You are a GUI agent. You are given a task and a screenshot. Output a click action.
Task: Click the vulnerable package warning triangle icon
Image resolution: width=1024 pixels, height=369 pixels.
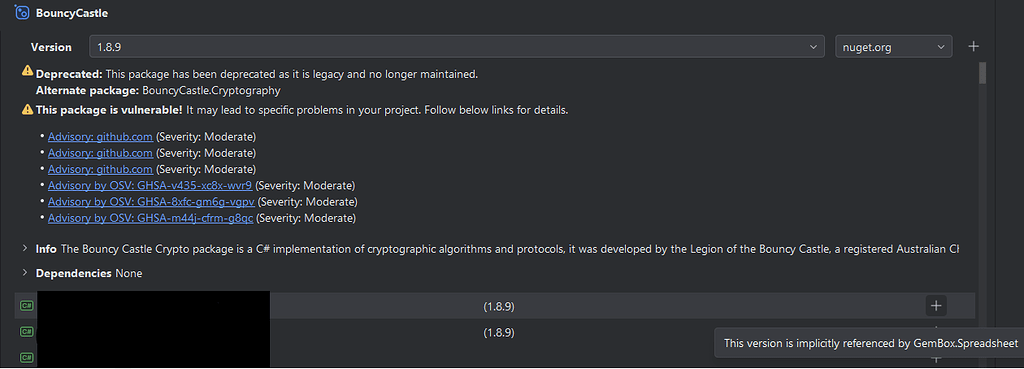[x=27, y=110]
